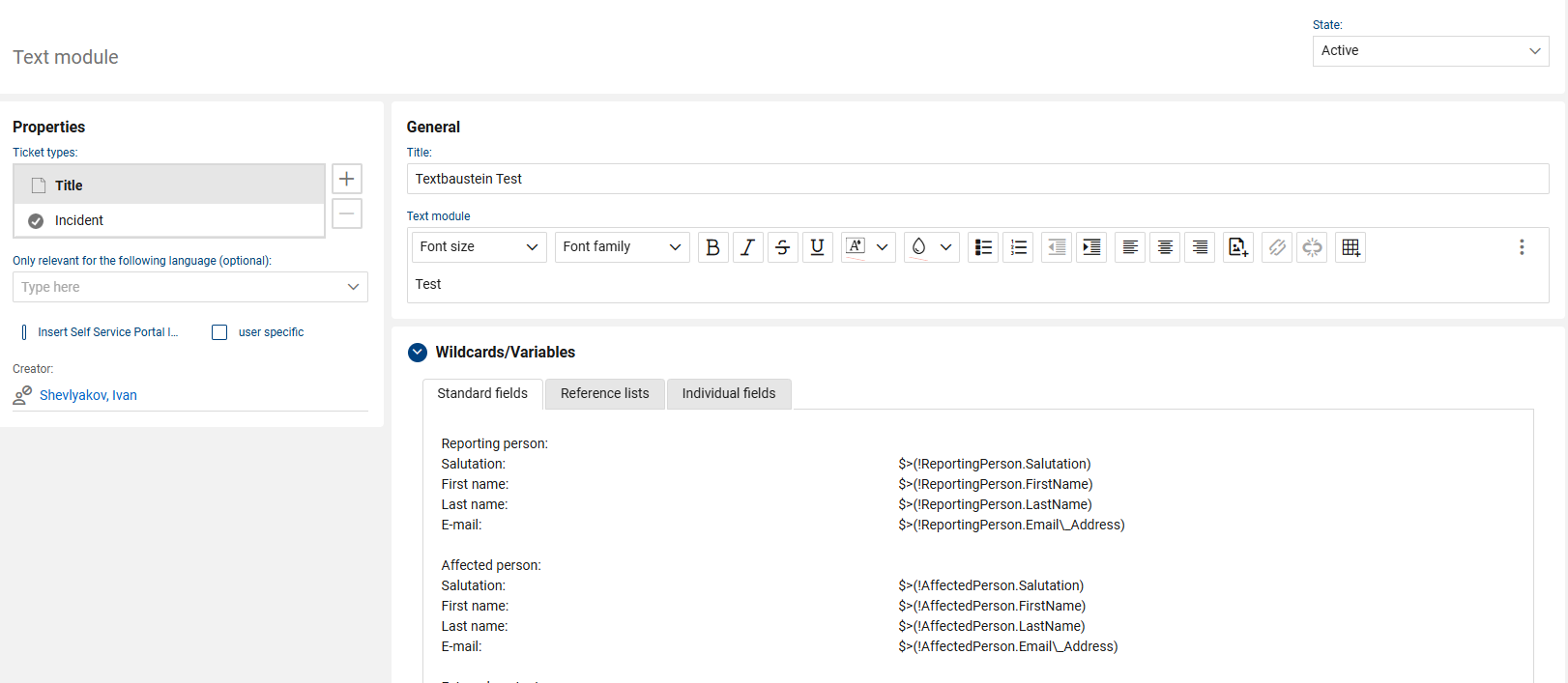Insert an image into the text module
The image size is (1568, 683).
[x=1238, y=247]
